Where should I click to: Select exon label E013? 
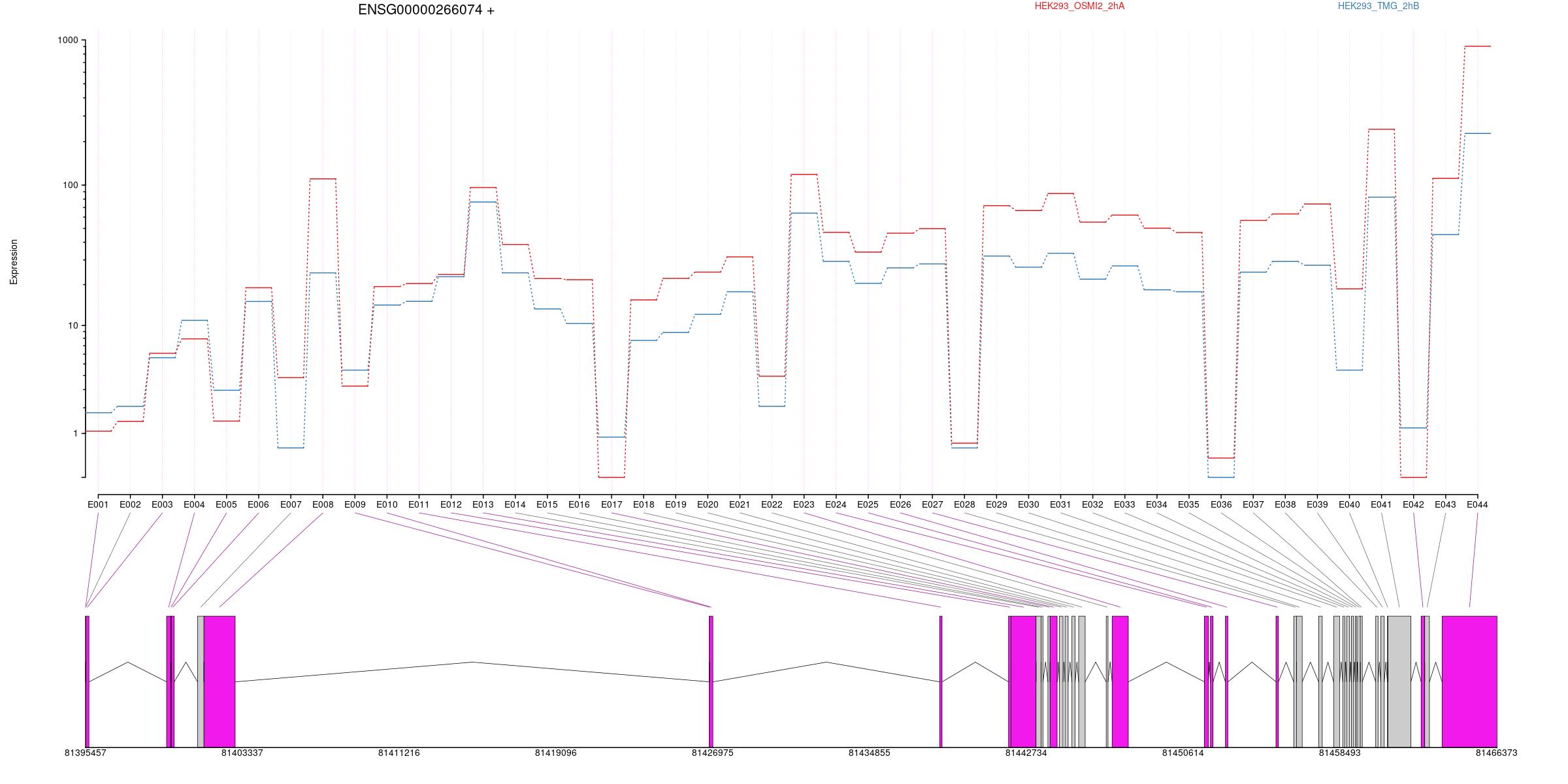click(x=483, y=504)
